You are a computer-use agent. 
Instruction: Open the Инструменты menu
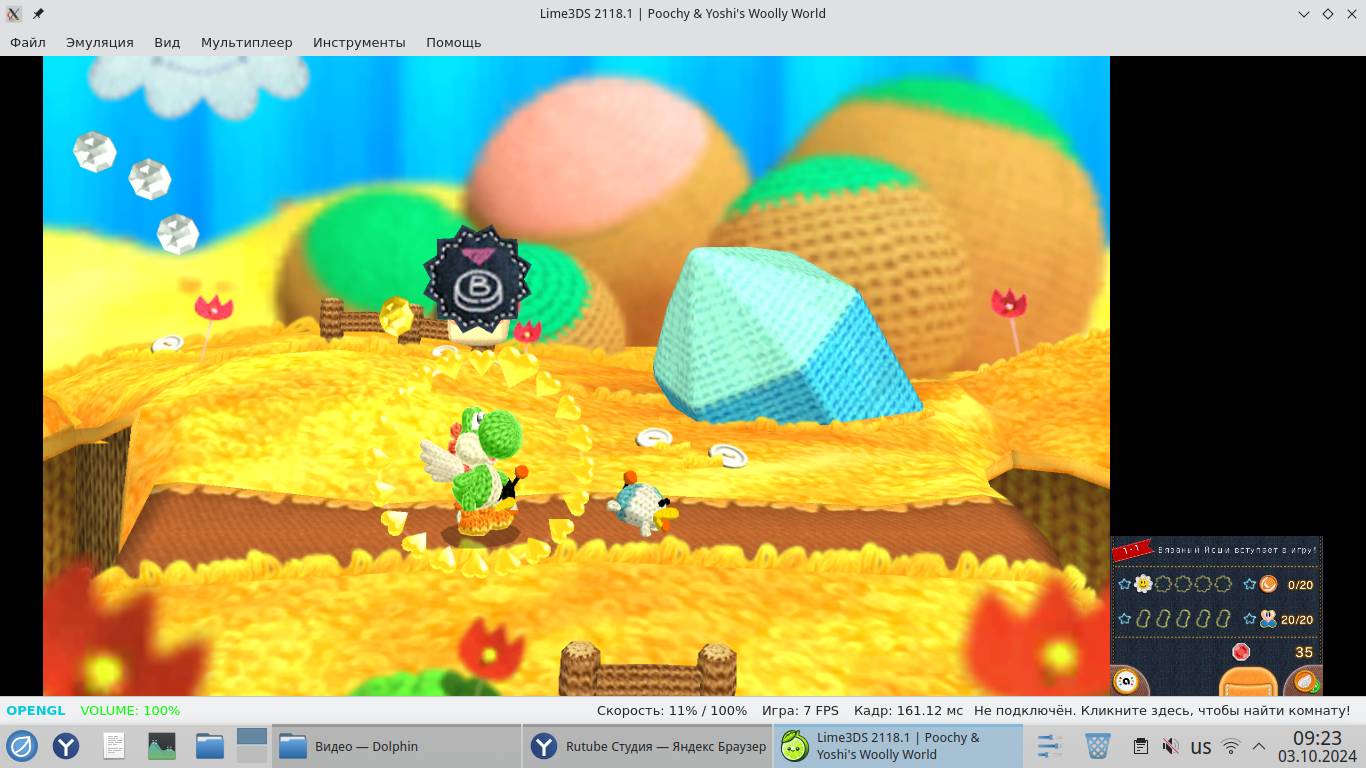(x=359, y=42)
